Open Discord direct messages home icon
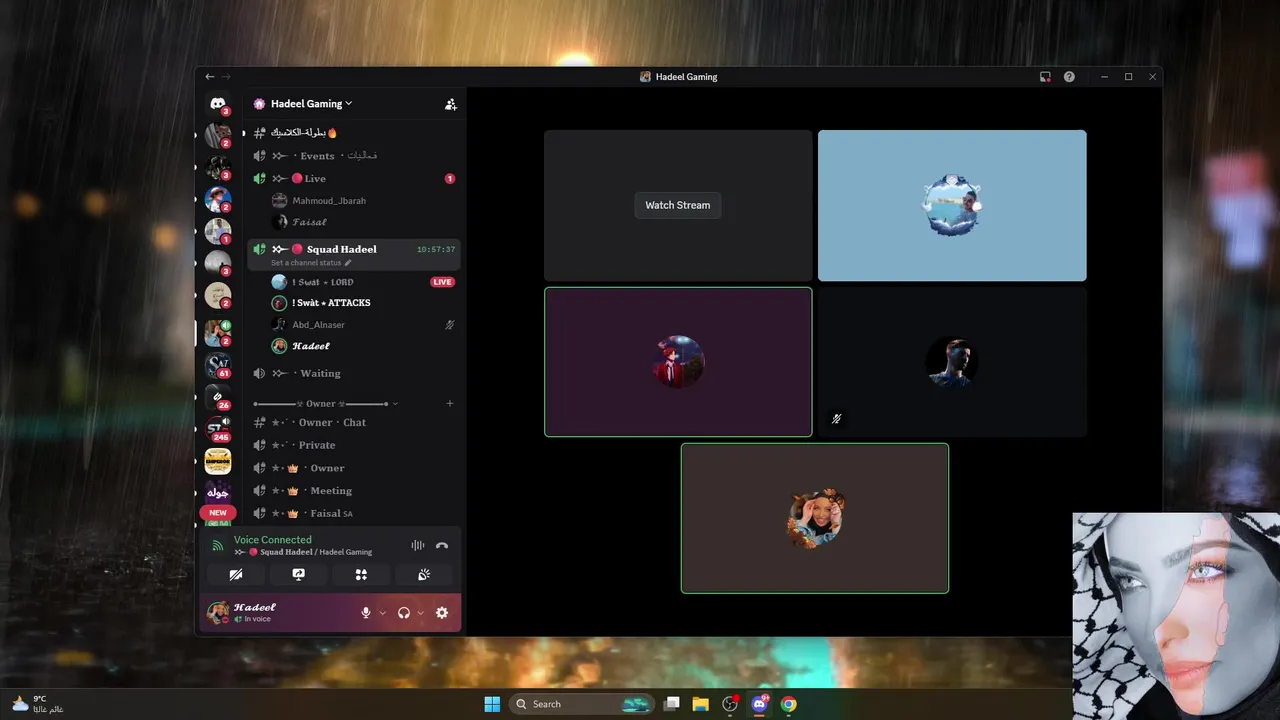The image size is (1280, 720). pyautogui.click(x=218, y=103)
